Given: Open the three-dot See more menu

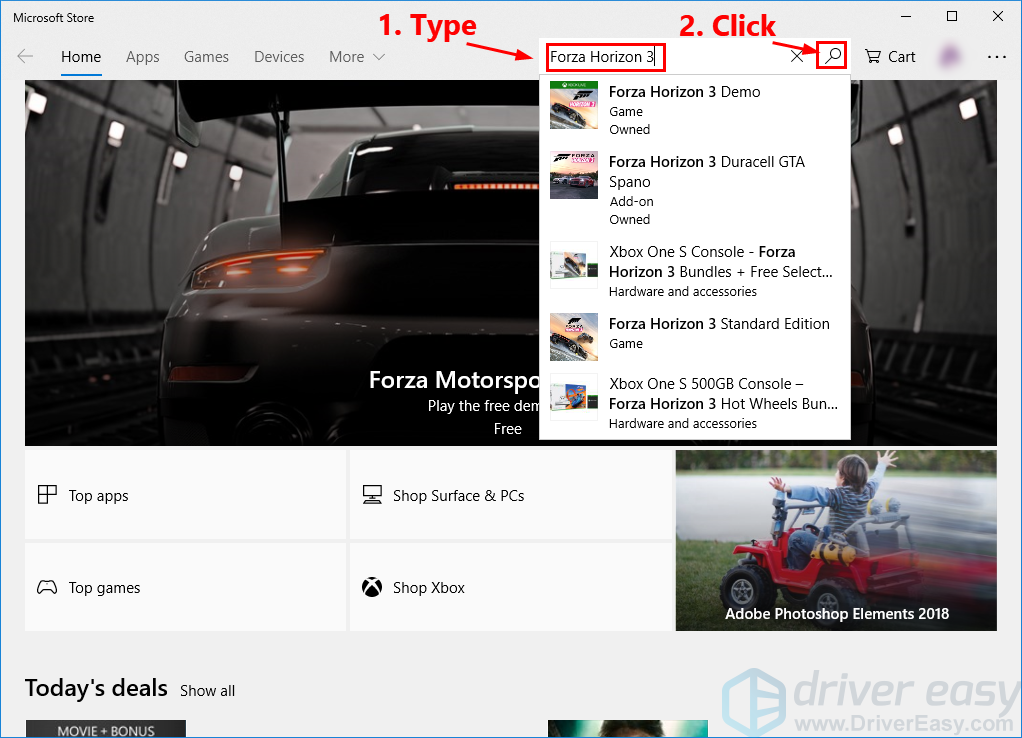Looking at the screenshot, I should tap(996, 57).
